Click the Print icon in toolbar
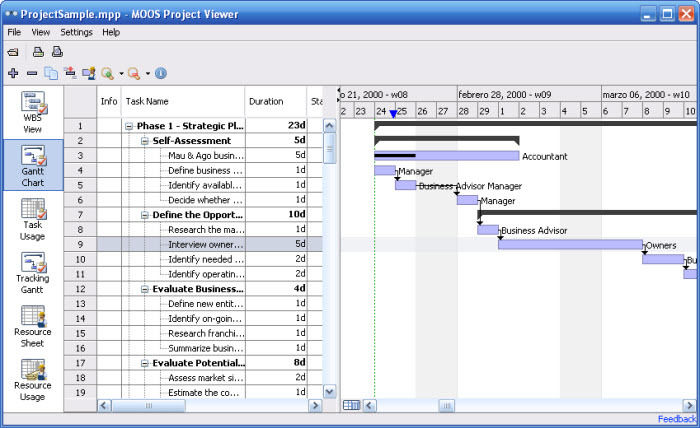This screenshot has width=700, height=428. 38,52
